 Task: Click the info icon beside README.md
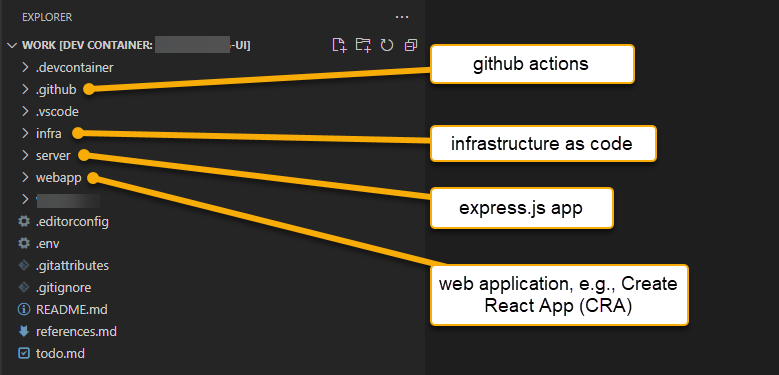[23, 309]
